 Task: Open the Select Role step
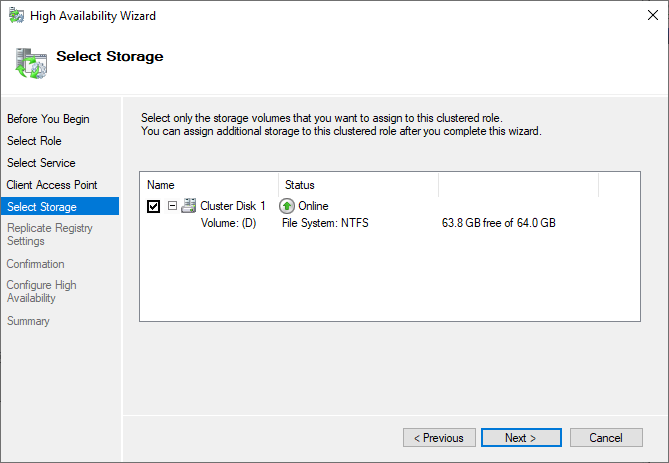pos(34,141)
